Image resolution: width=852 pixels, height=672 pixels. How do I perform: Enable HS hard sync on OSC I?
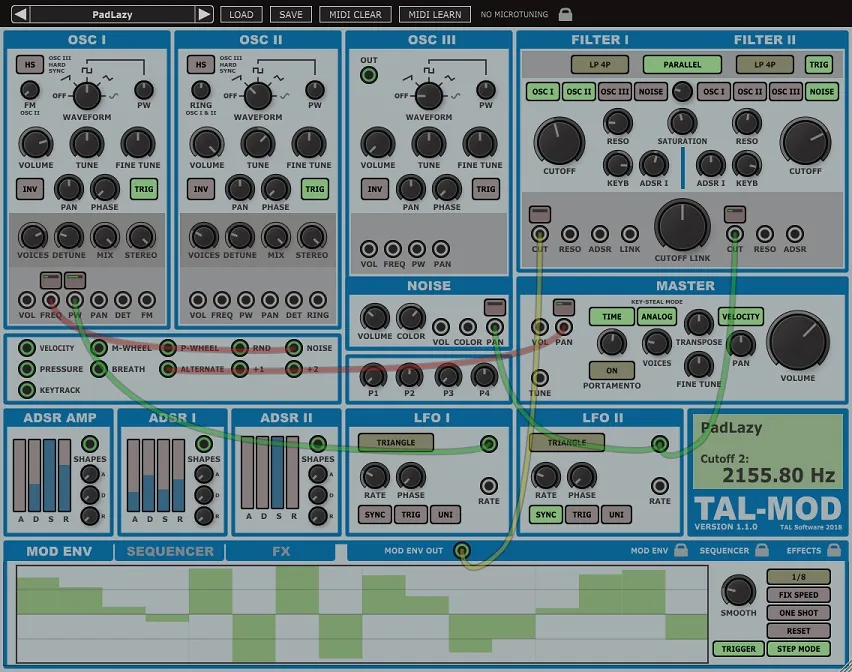pyautogui.click(x=30, y=65)
